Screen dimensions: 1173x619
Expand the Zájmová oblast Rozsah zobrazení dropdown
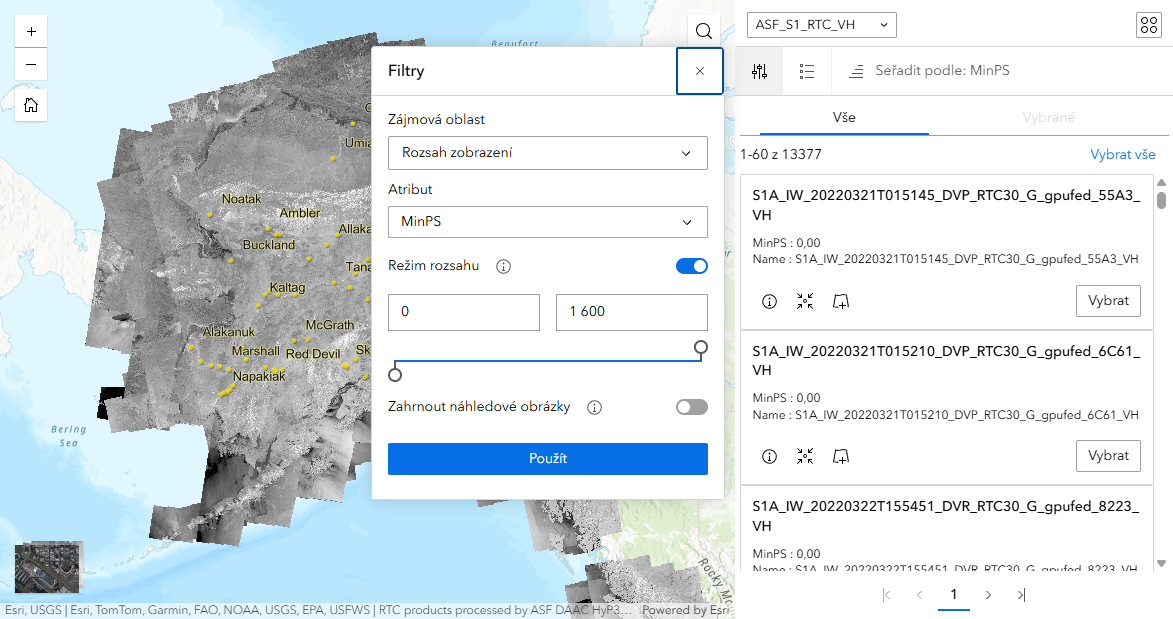[x=548, y=153]
